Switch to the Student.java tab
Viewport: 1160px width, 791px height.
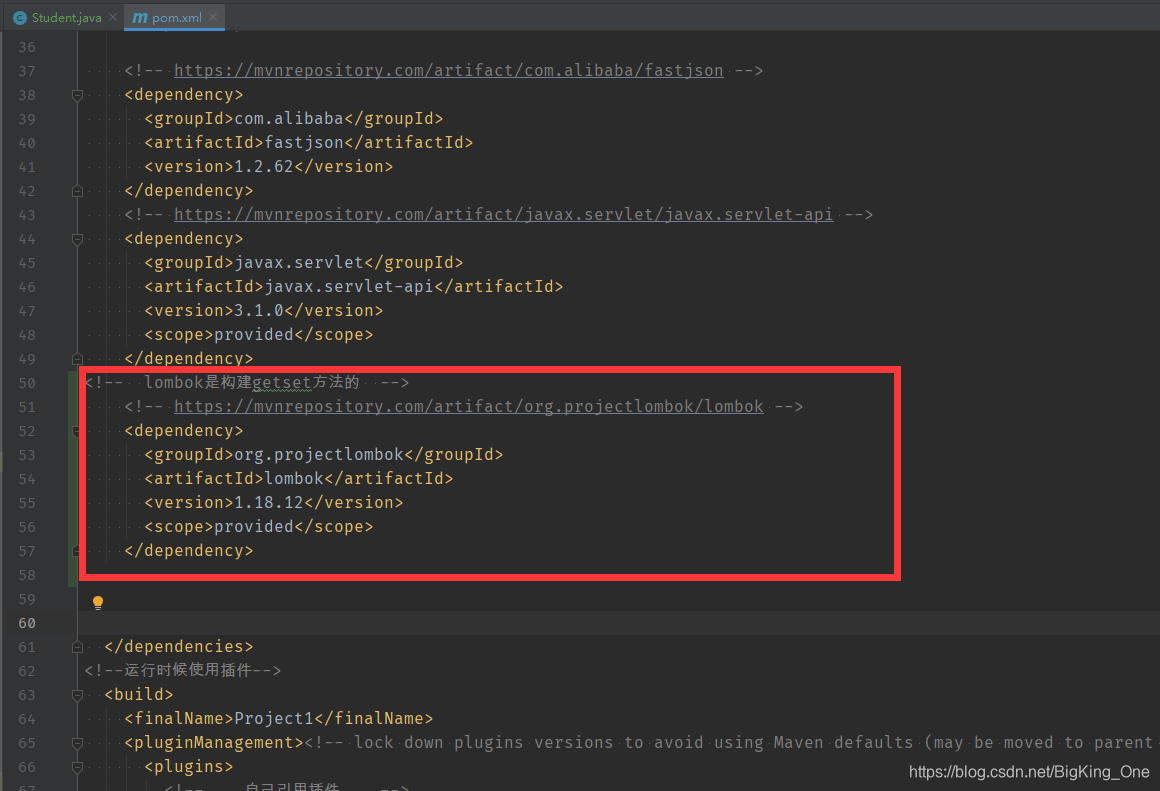(67, 17)
